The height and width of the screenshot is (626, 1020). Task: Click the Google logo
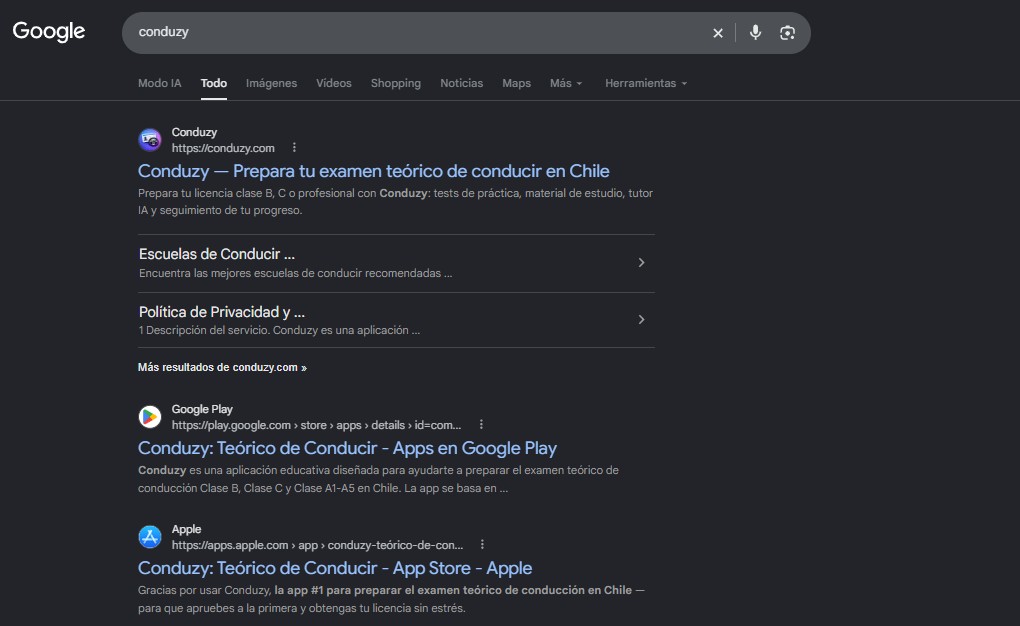click(49, 31)
